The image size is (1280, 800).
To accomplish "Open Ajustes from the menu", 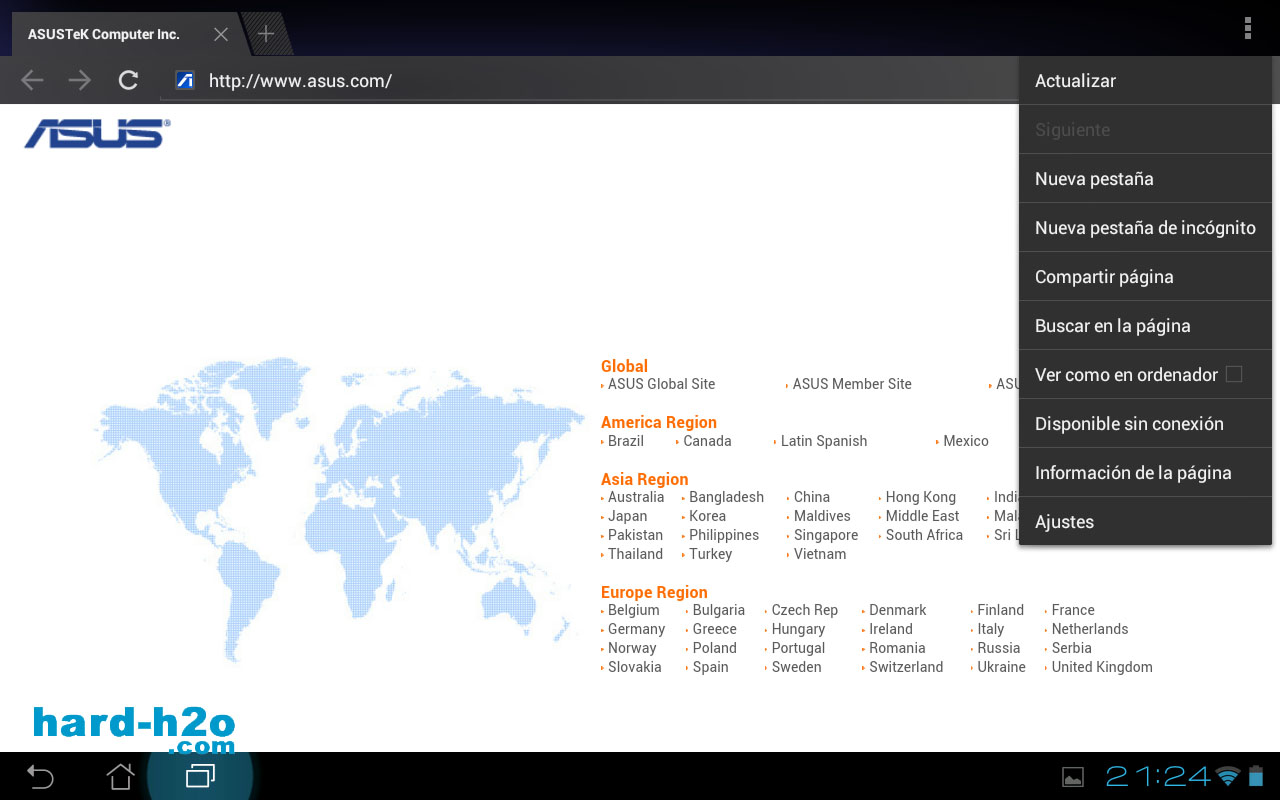I will (x=1145, y=522).
